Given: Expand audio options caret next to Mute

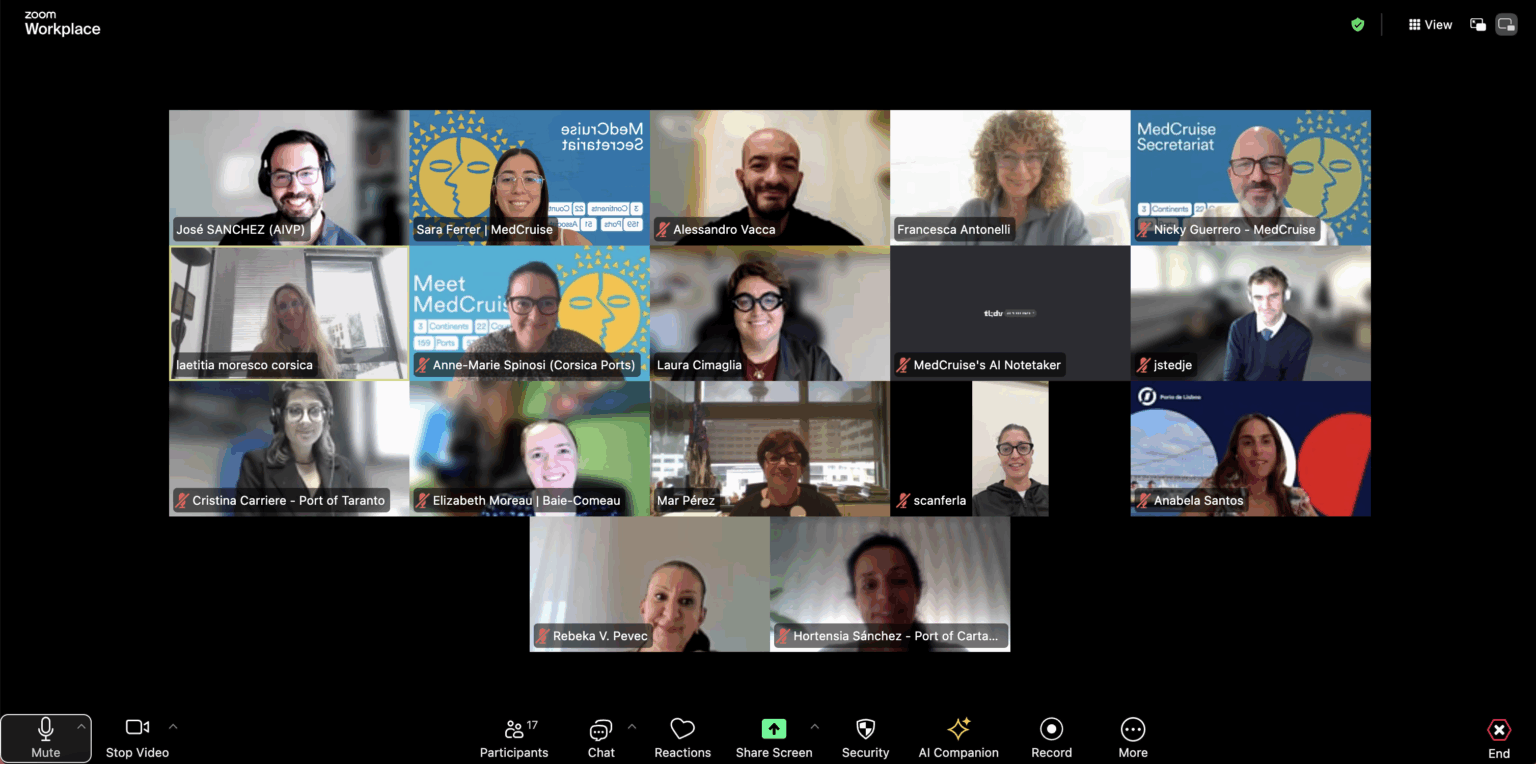Looking at the screenshot, I should tap(81, 727).
